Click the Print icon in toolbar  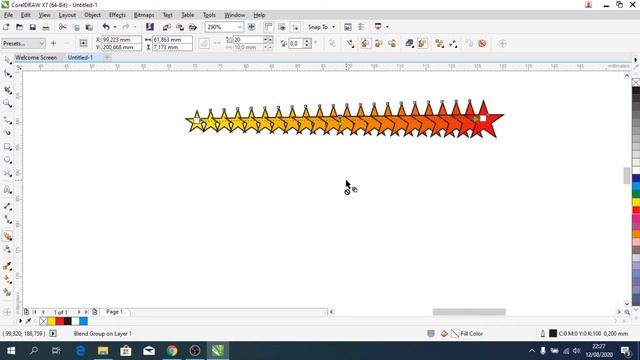[x=46, y=27]
